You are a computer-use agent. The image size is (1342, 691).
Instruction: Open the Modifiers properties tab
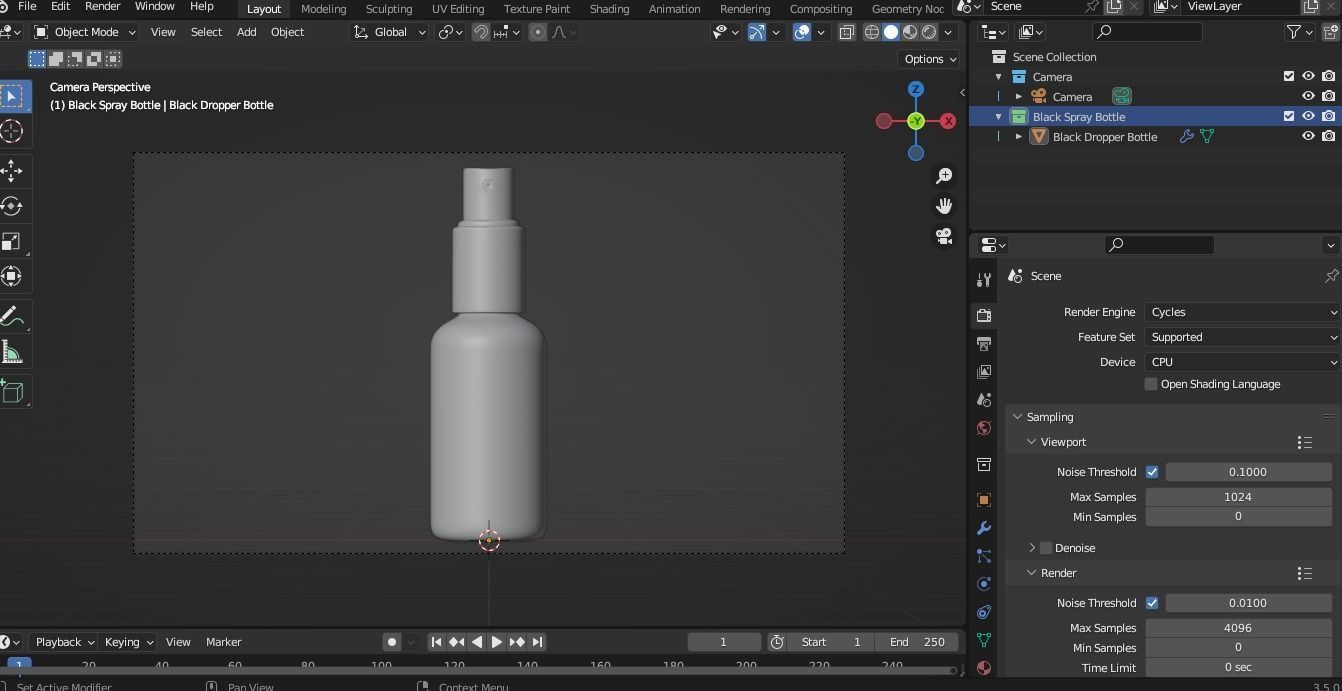[x=984, y=527]
